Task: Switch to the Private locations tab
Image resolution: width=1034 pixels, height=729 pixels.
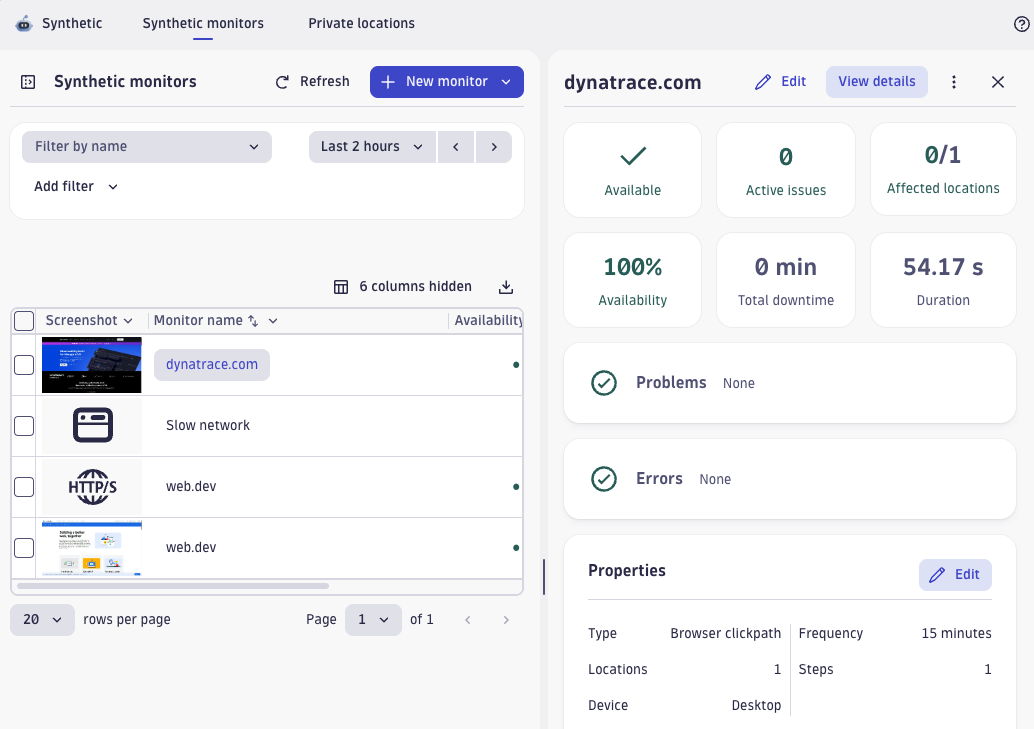Action: coord(361,23)
